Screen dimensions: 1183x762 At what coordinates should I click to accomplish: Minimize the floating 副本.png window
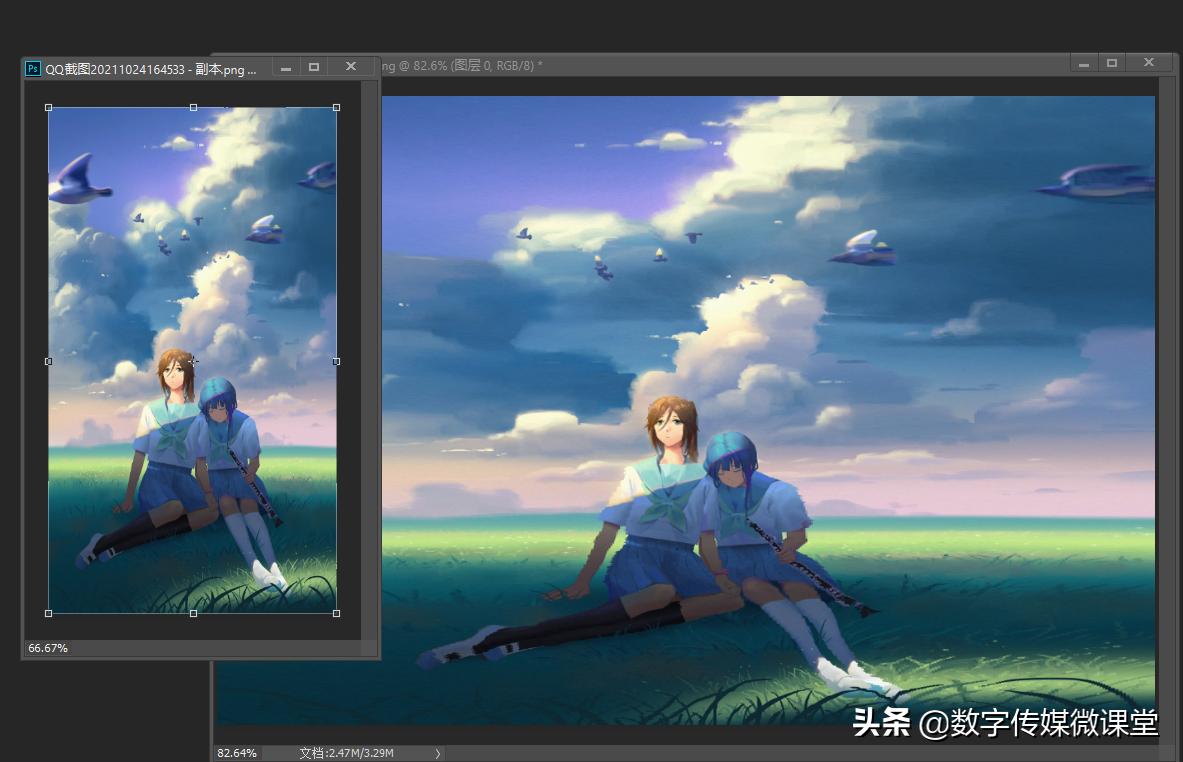click(x=286, y=66)
